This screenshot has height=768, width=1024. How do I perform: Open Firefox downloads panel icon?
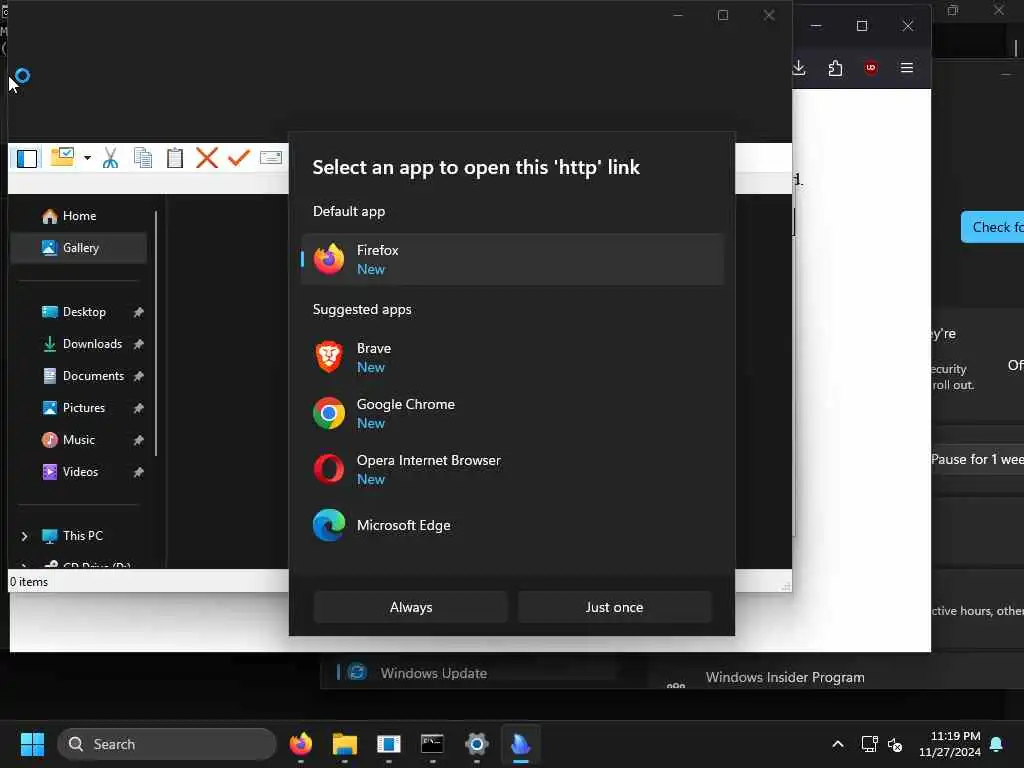pyautogui.click(x=799, y=68)
